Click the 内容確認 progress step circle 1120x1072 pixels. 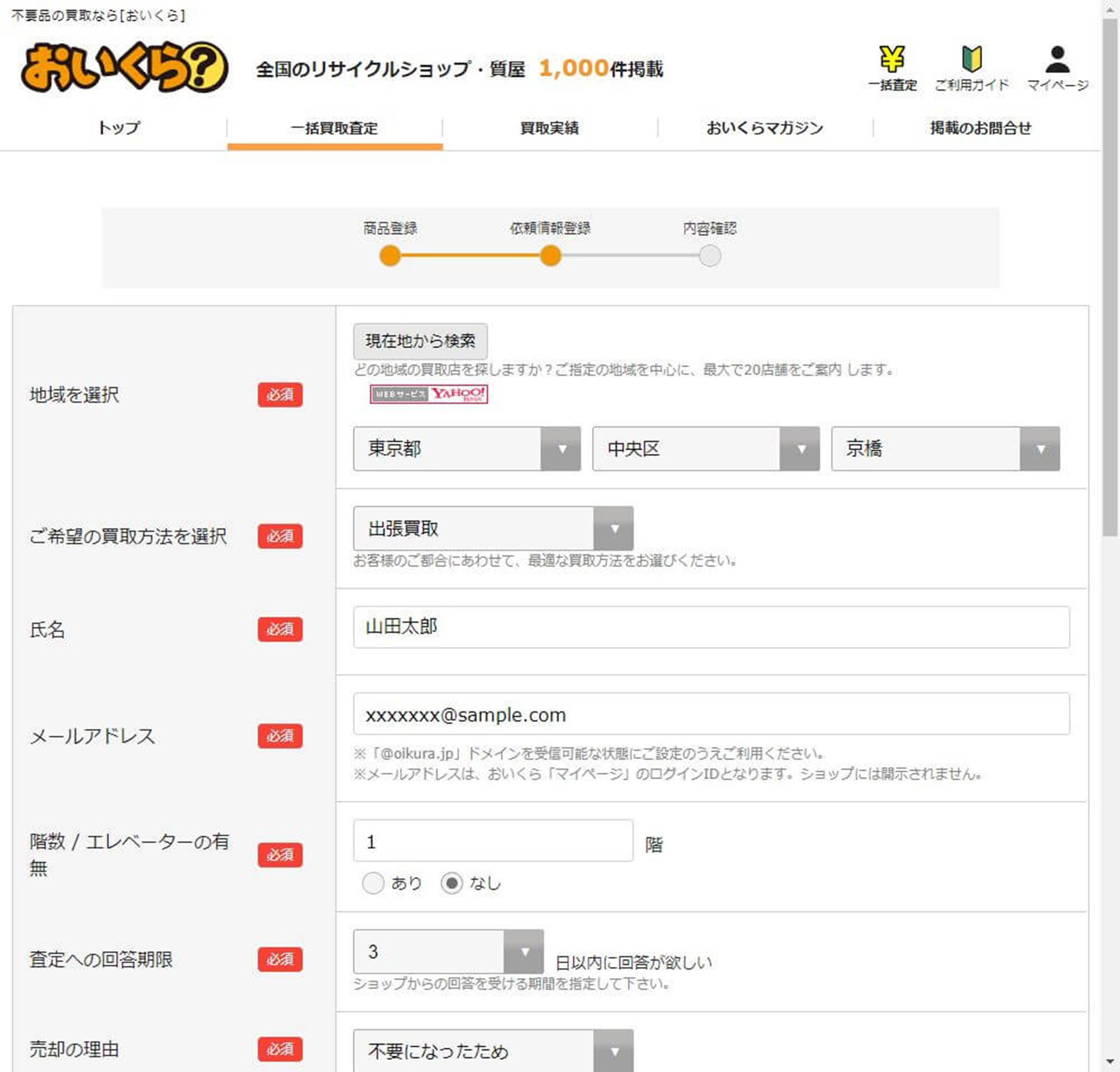point(709,256)
